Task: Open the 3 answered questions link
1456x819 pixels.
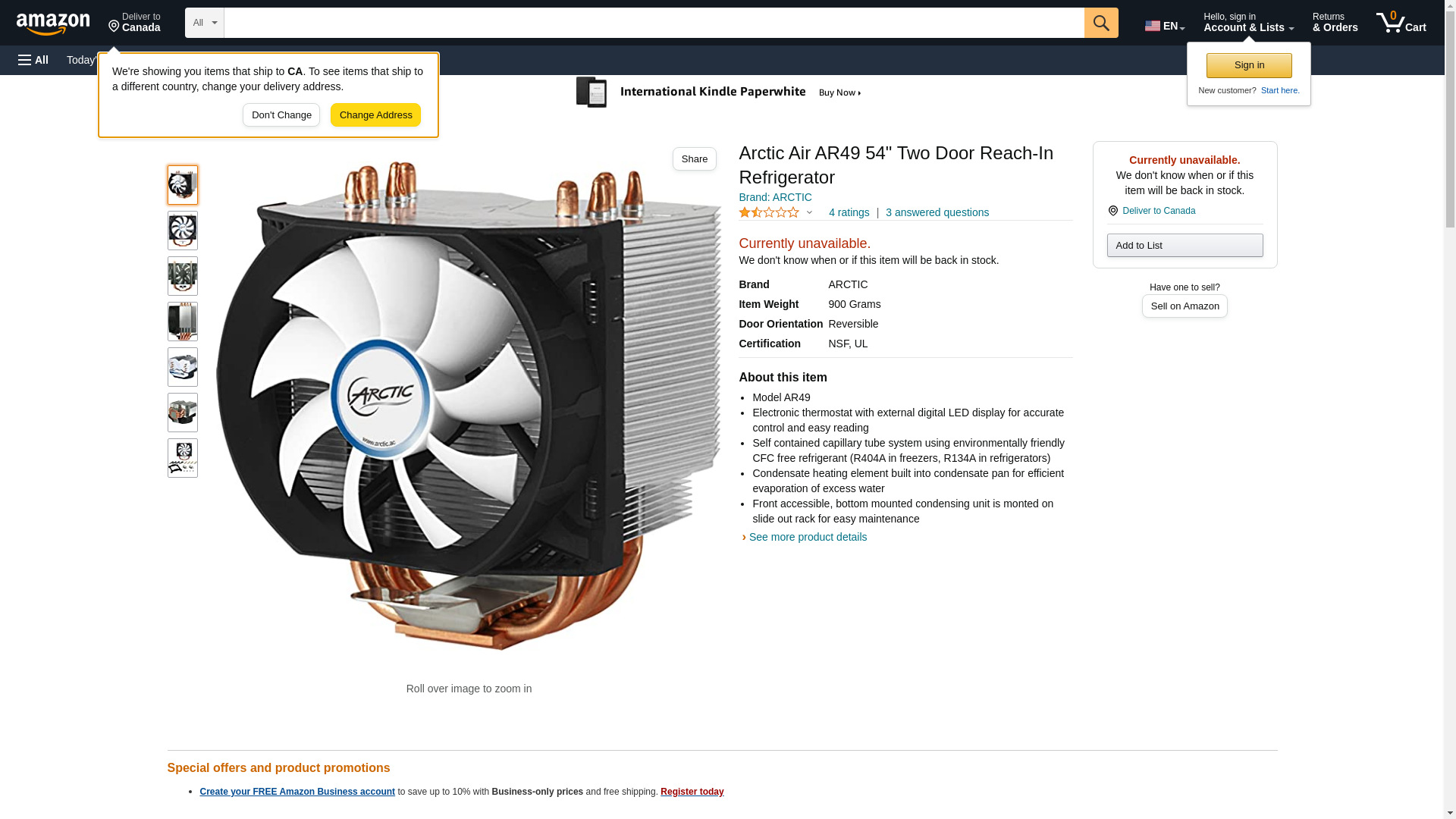Action: point(937,212)
